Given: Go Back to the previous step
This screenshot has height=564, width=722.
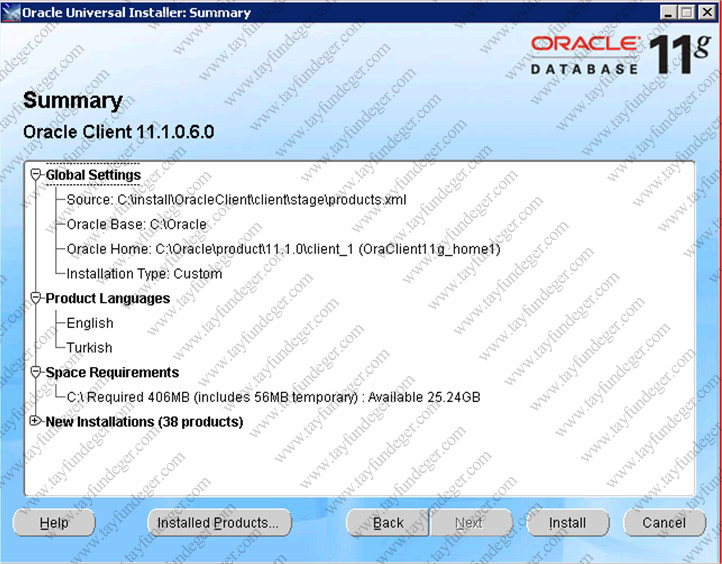Looking at the screenshot, I should [388, 523].
